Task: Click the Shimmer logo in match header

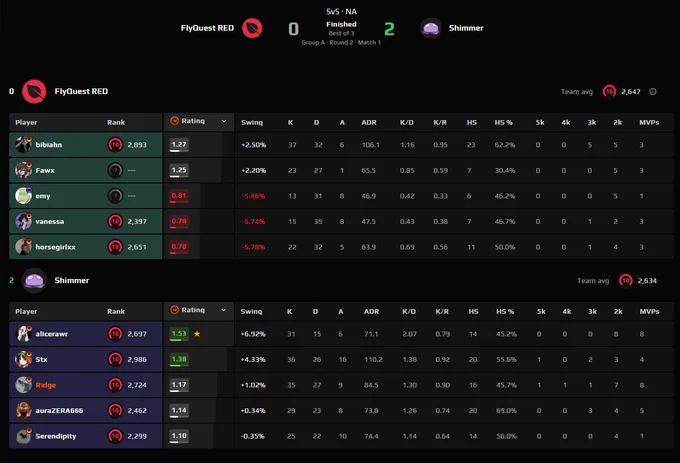Action: coord(431,28)
